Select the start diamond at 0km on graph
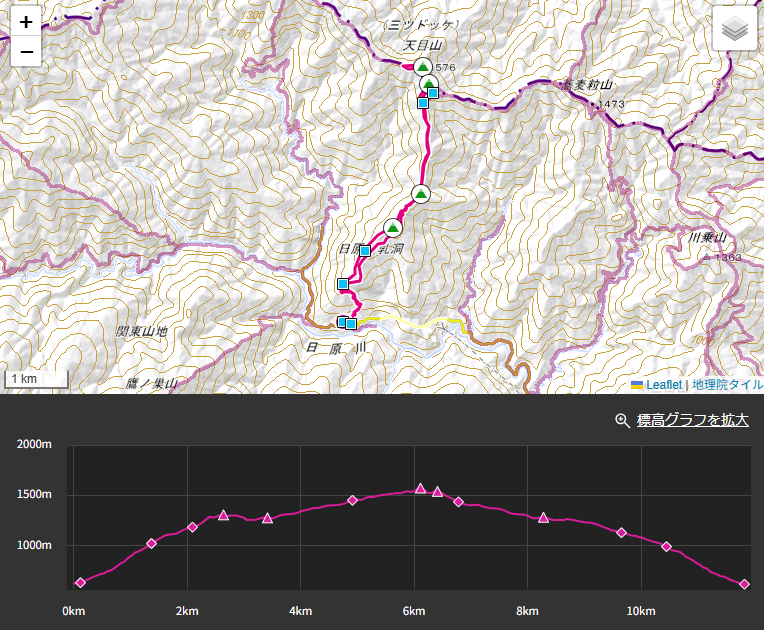 [x=80, y=582]
